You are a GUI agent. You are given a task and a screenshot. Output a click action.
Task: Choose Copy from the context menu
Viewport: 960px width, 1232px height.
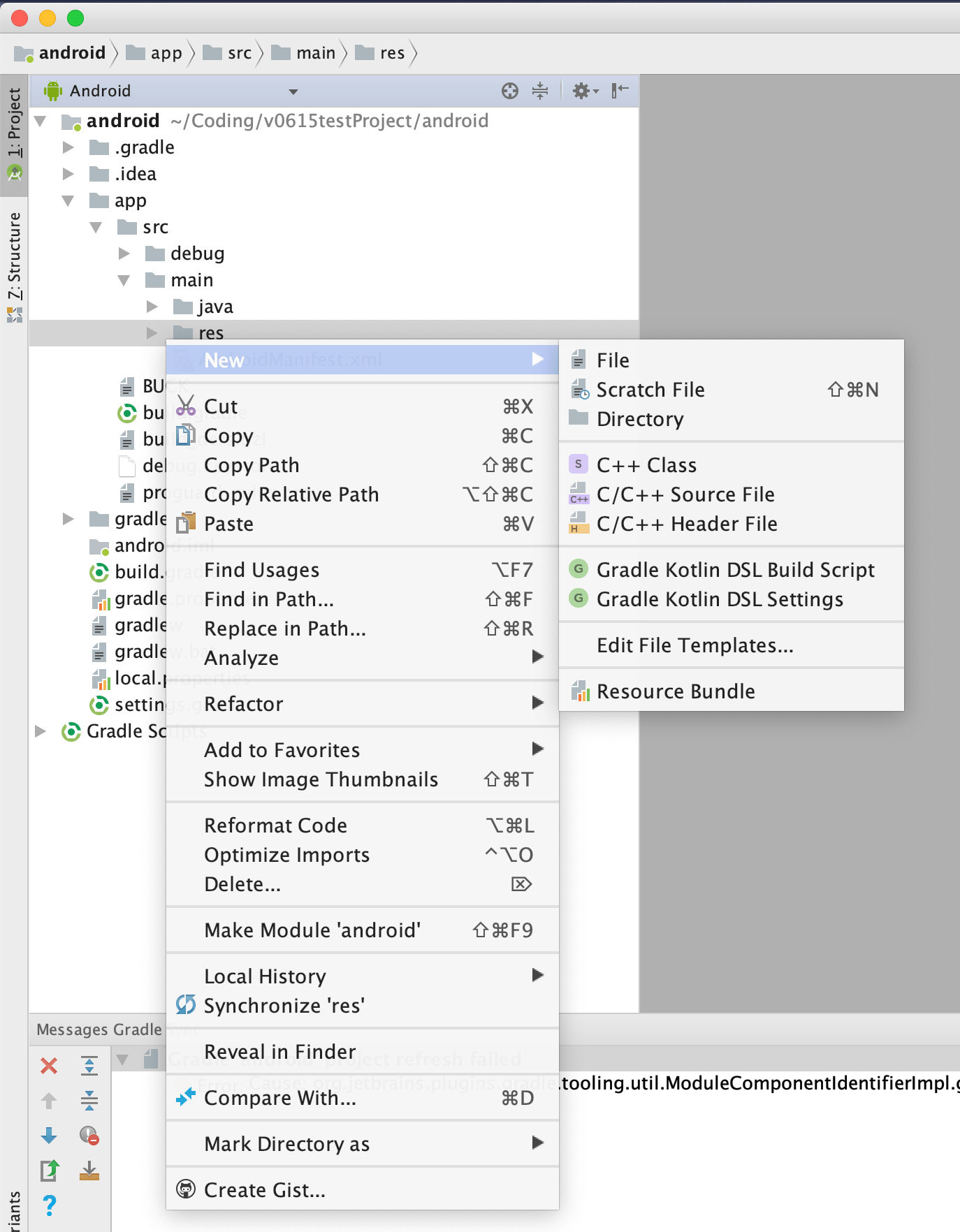363,436
